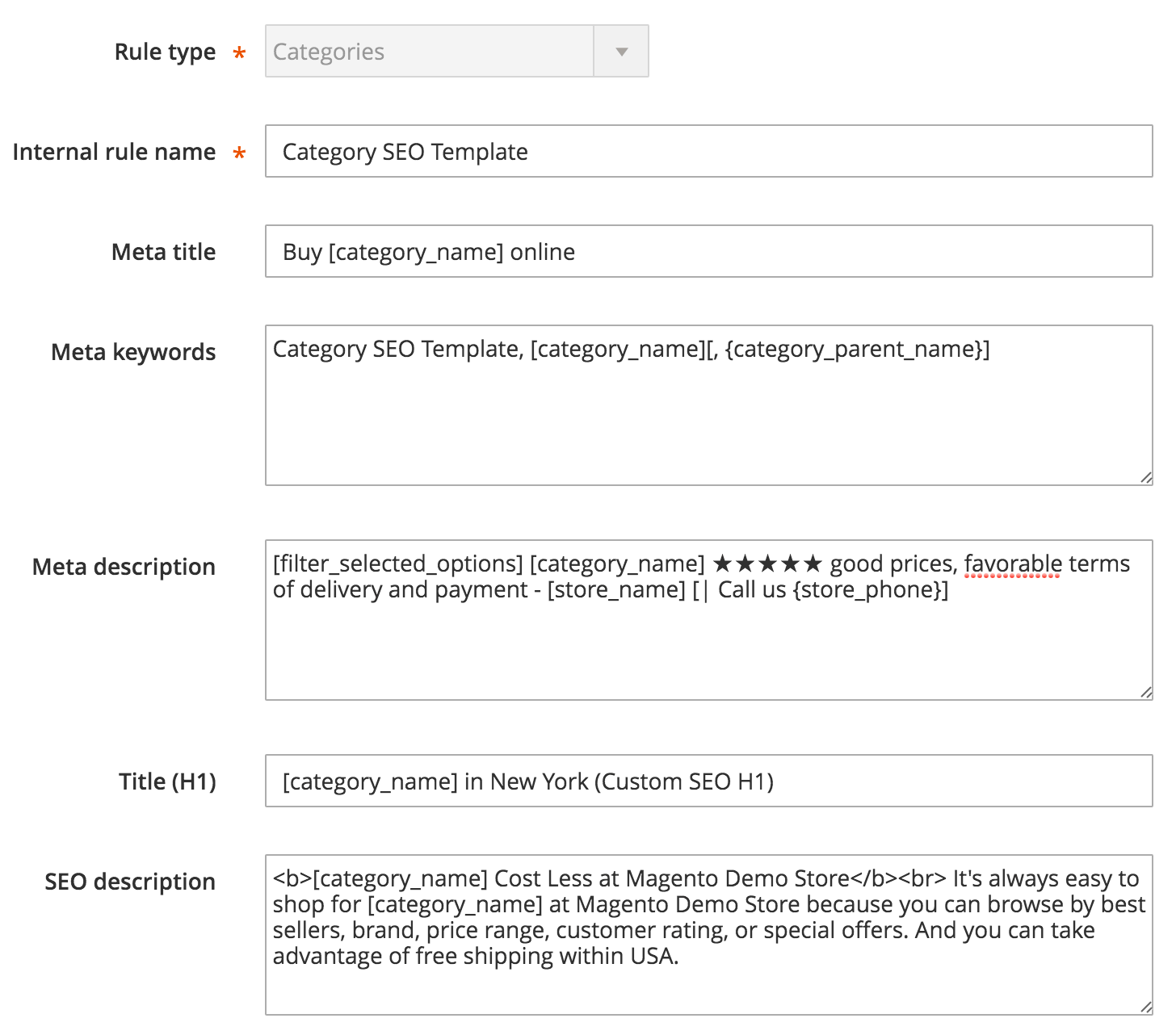Click the 'SEO description' label

point(130,882)
